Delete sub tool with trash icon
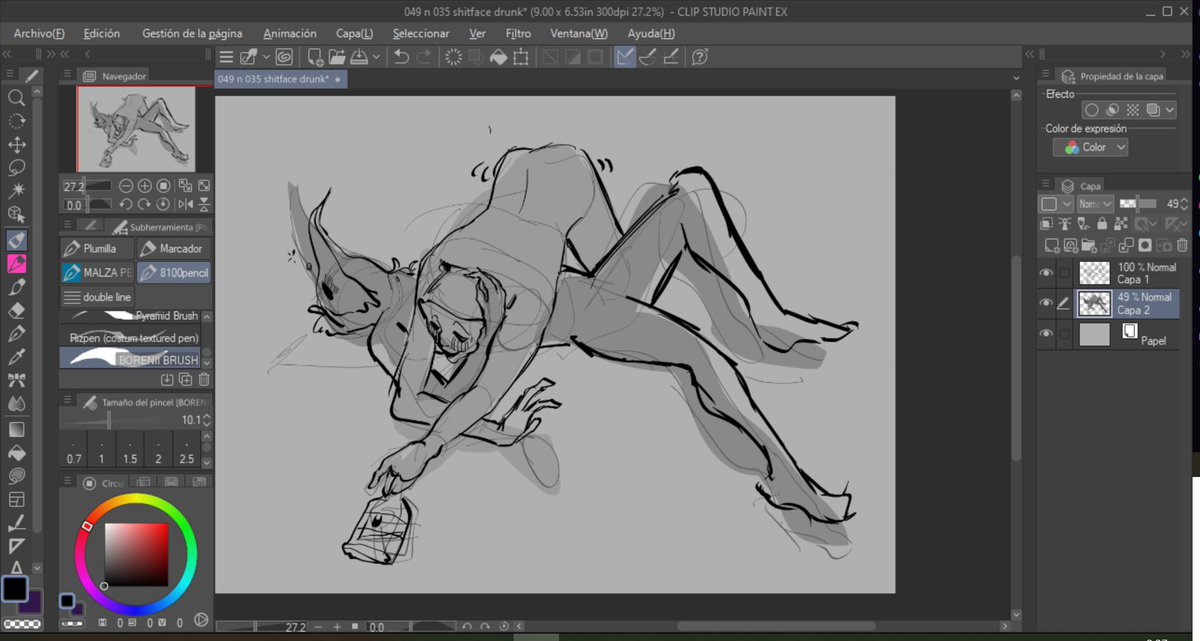 coord(204,380)
